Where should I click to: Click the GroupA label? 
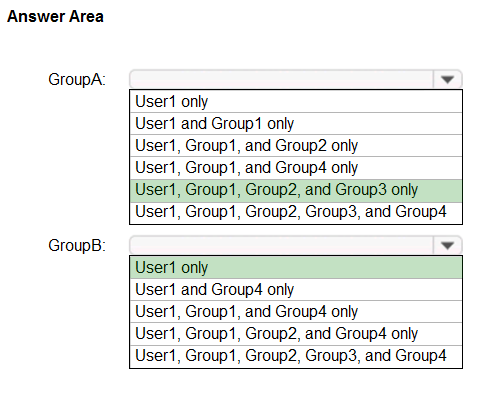(77, 80)
